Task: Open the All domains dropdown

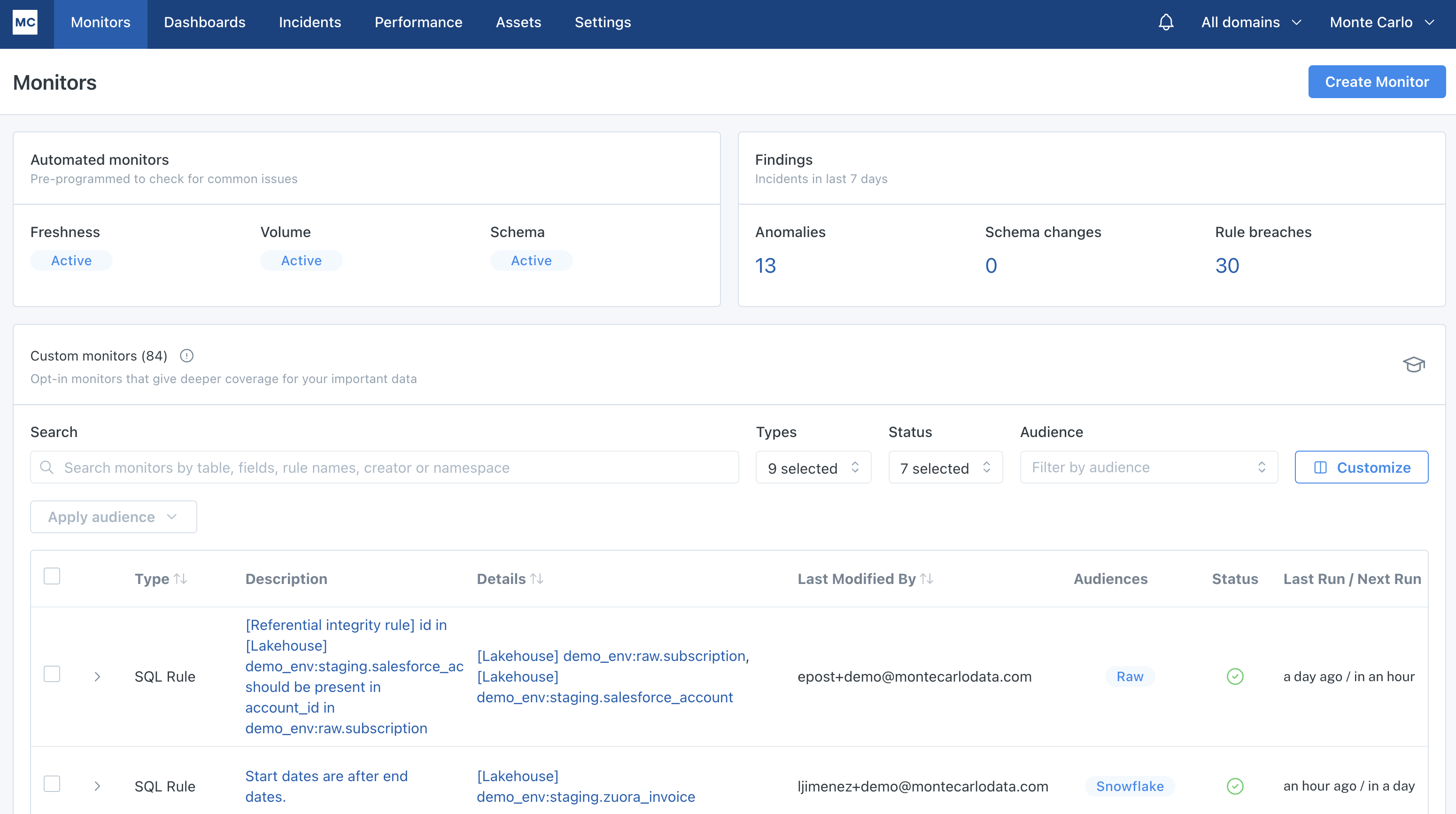Action: [x=1250, y=22]
